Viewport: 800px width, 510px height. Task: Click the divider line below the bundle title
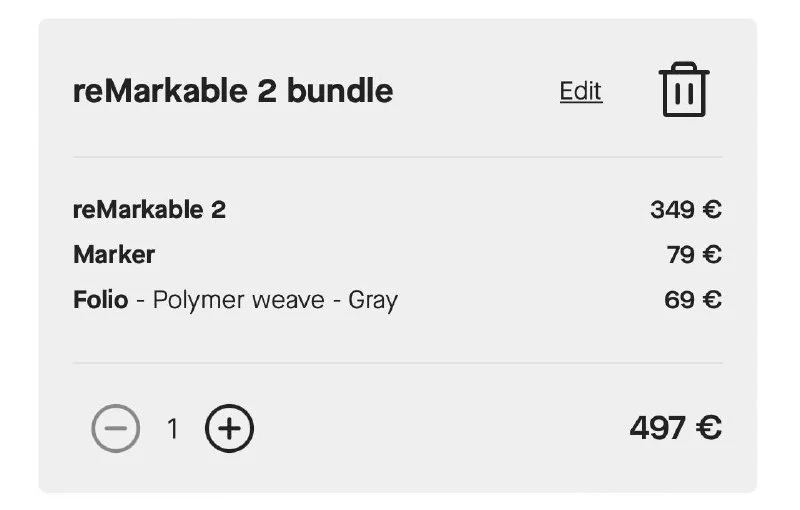pyautogui.click(x=398, y=157)
